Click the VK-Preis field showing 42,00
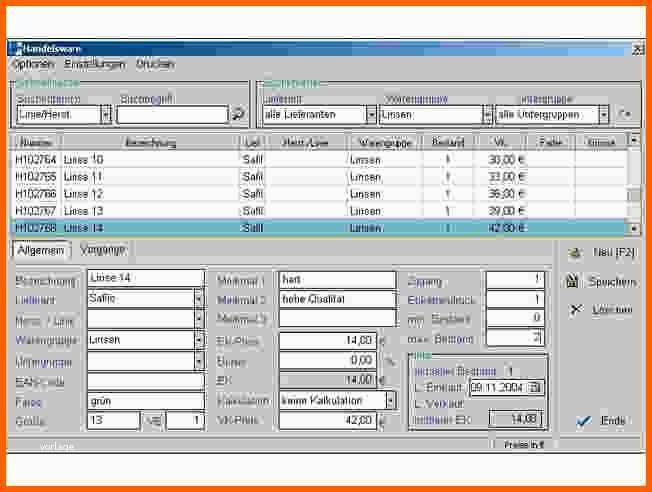652x492 pixels. click(x=328, y=420)
